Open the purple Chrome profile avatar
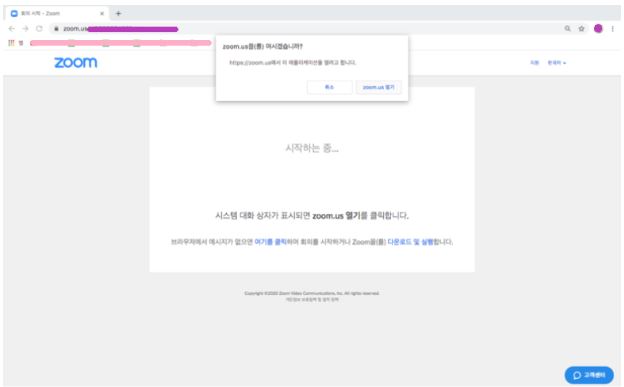Screen dimensions: 624x387 tap(598, 29)
